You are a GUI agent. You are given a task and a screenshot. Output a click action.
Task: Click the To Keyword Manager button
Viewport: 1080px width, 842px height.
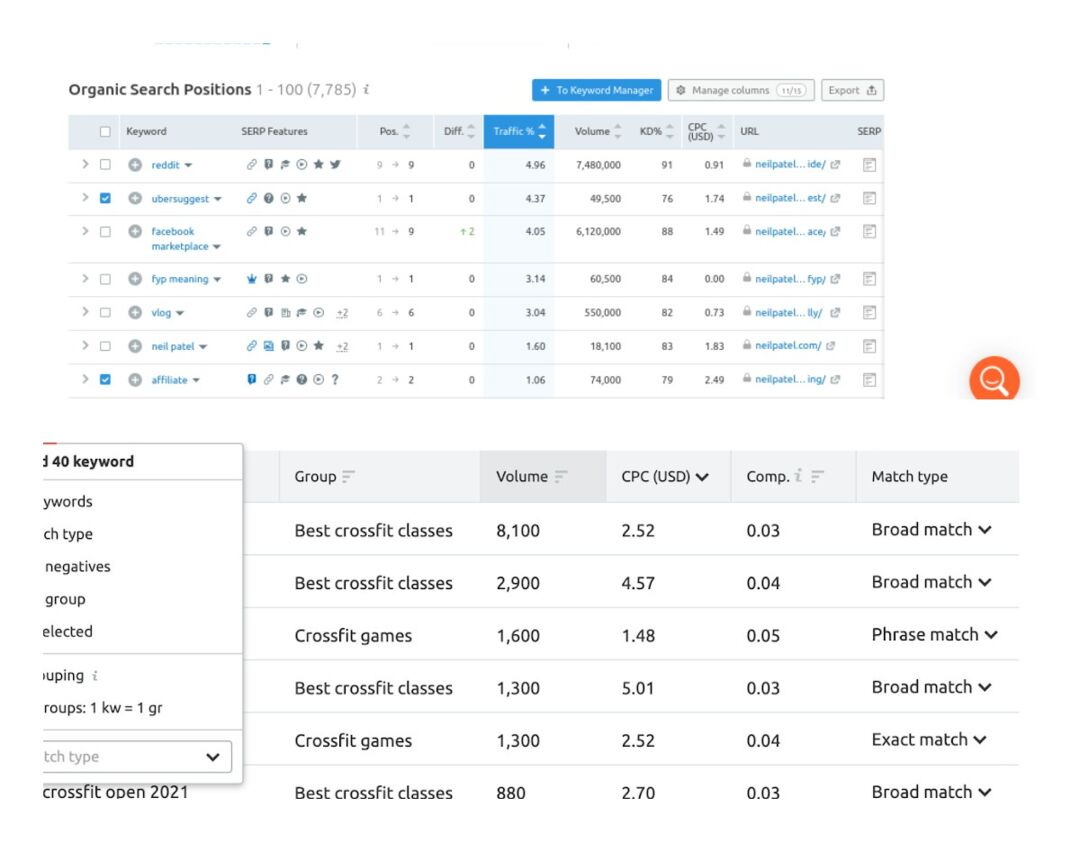point(596,90)
